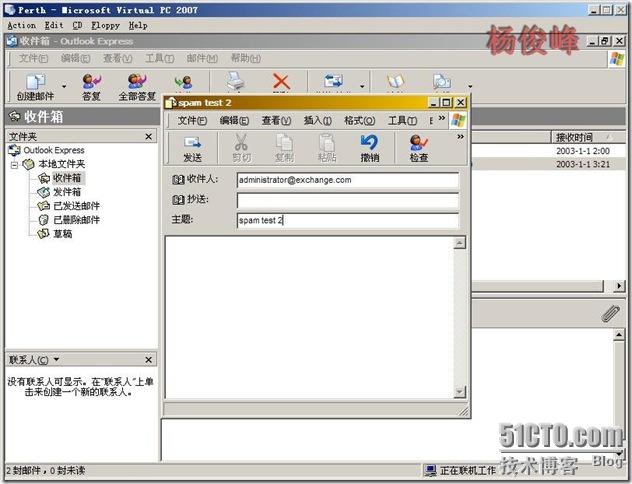Screen dimensions: 632x484
Task: Open Insert (插入) menu in compose window
Action: pos(318,120)
